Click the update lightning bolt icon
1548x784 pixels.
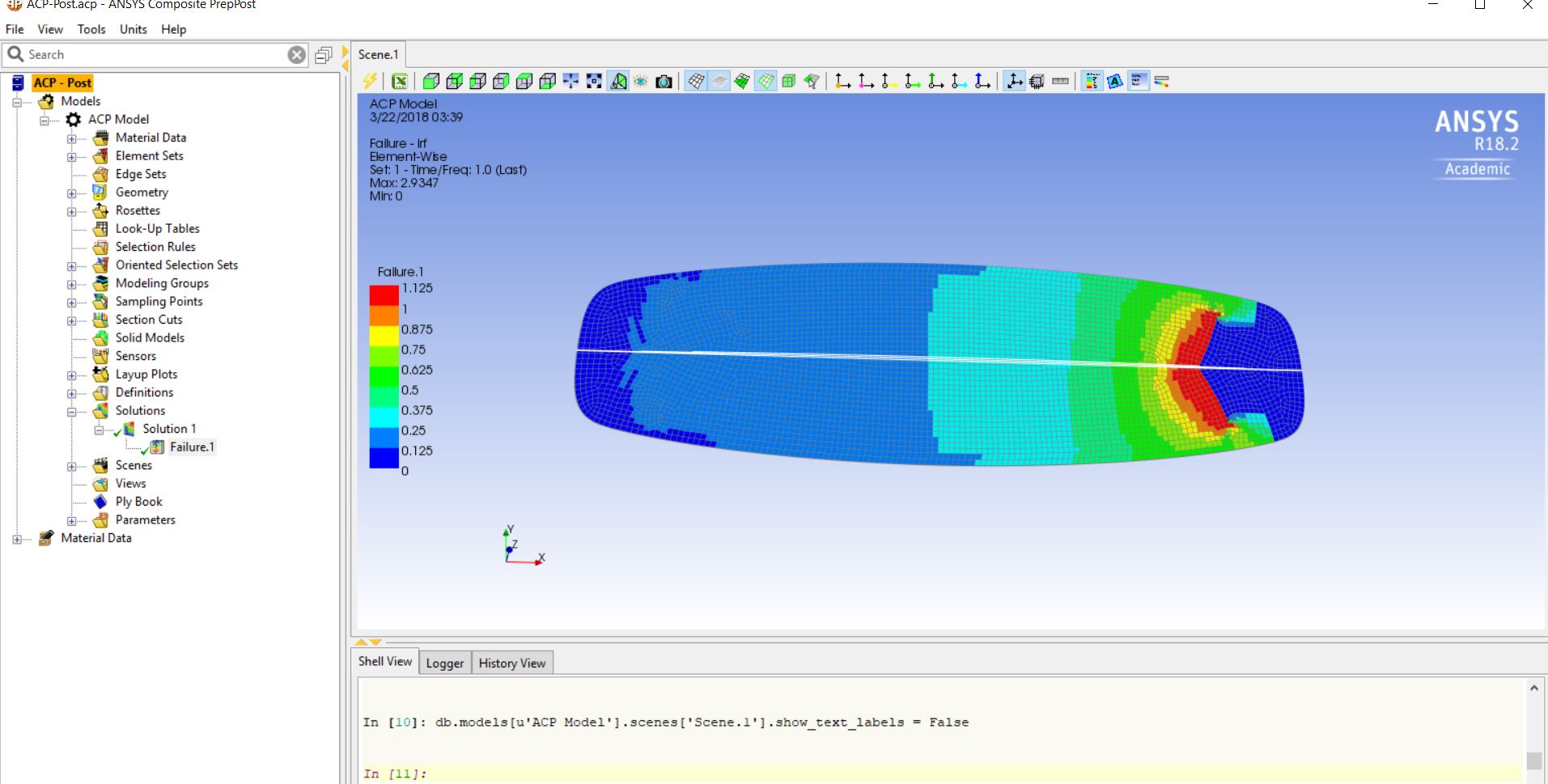point(370,80)
